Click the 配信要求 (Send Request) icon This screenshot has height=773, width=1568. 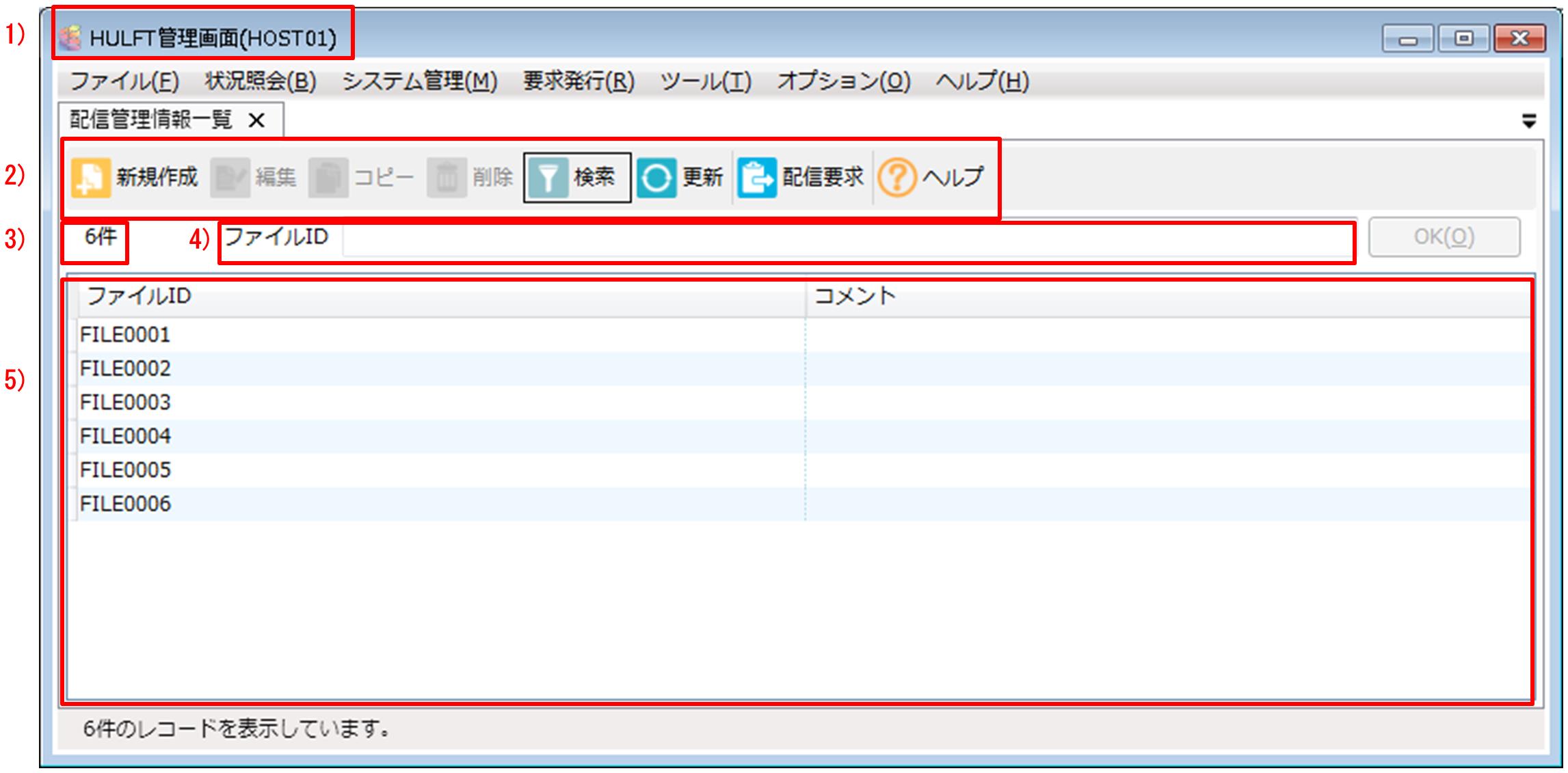(757, 178)
